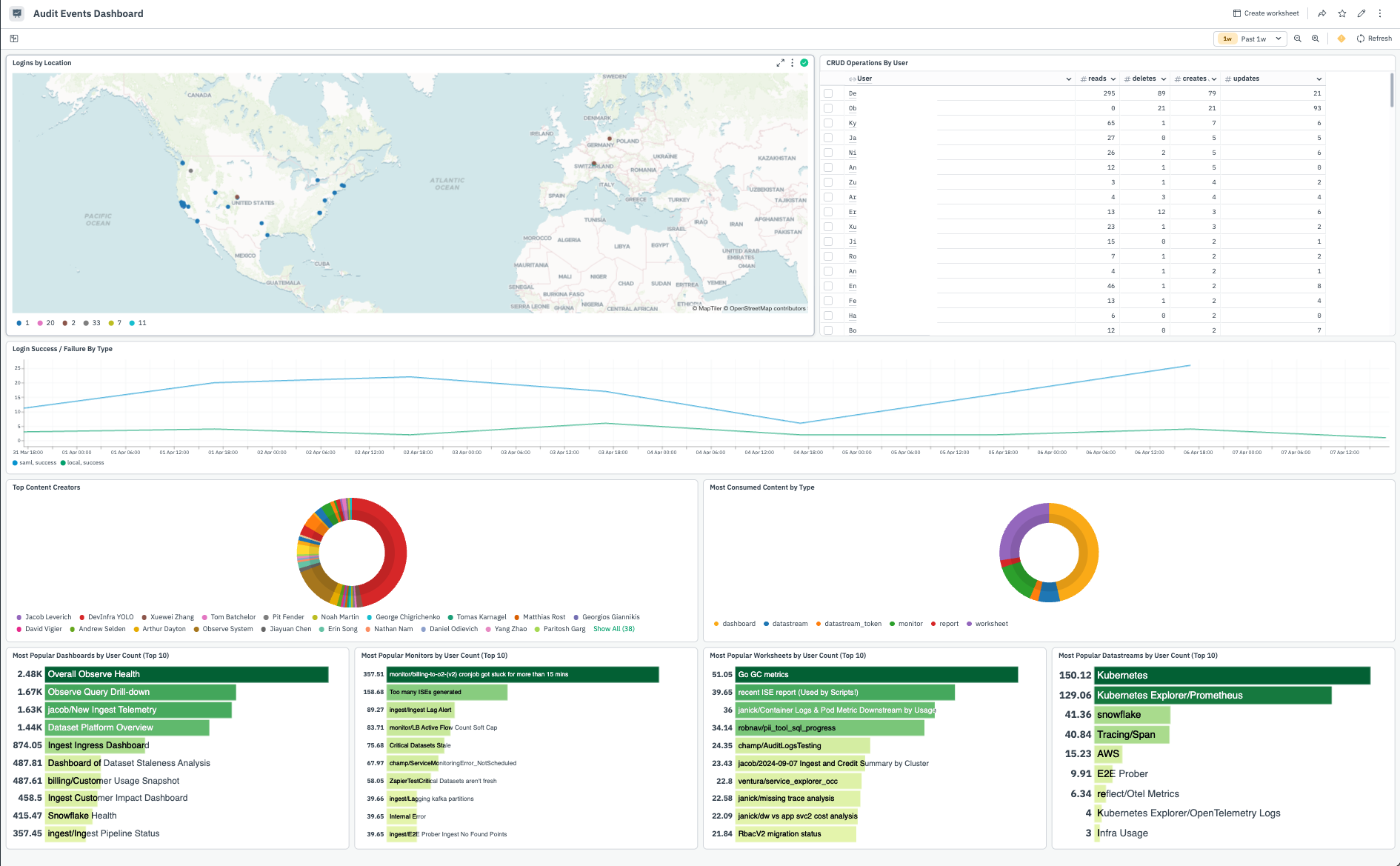
Task: Click the 'Infra Usage' datastream entry
Action: point(1122,833)
